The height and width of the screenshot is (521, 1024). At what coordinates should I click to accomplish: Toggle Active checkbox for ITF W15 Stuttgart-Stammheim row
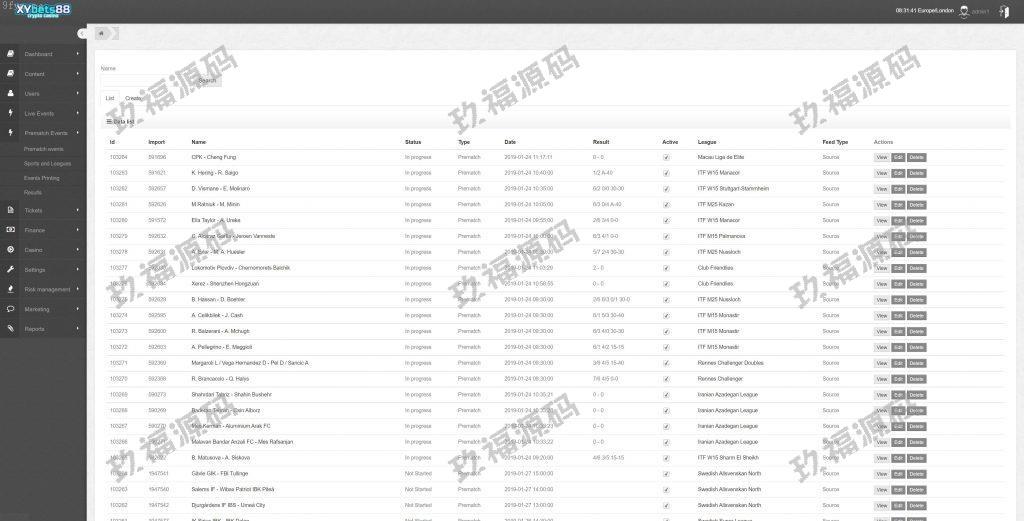(x=666, y=188)
